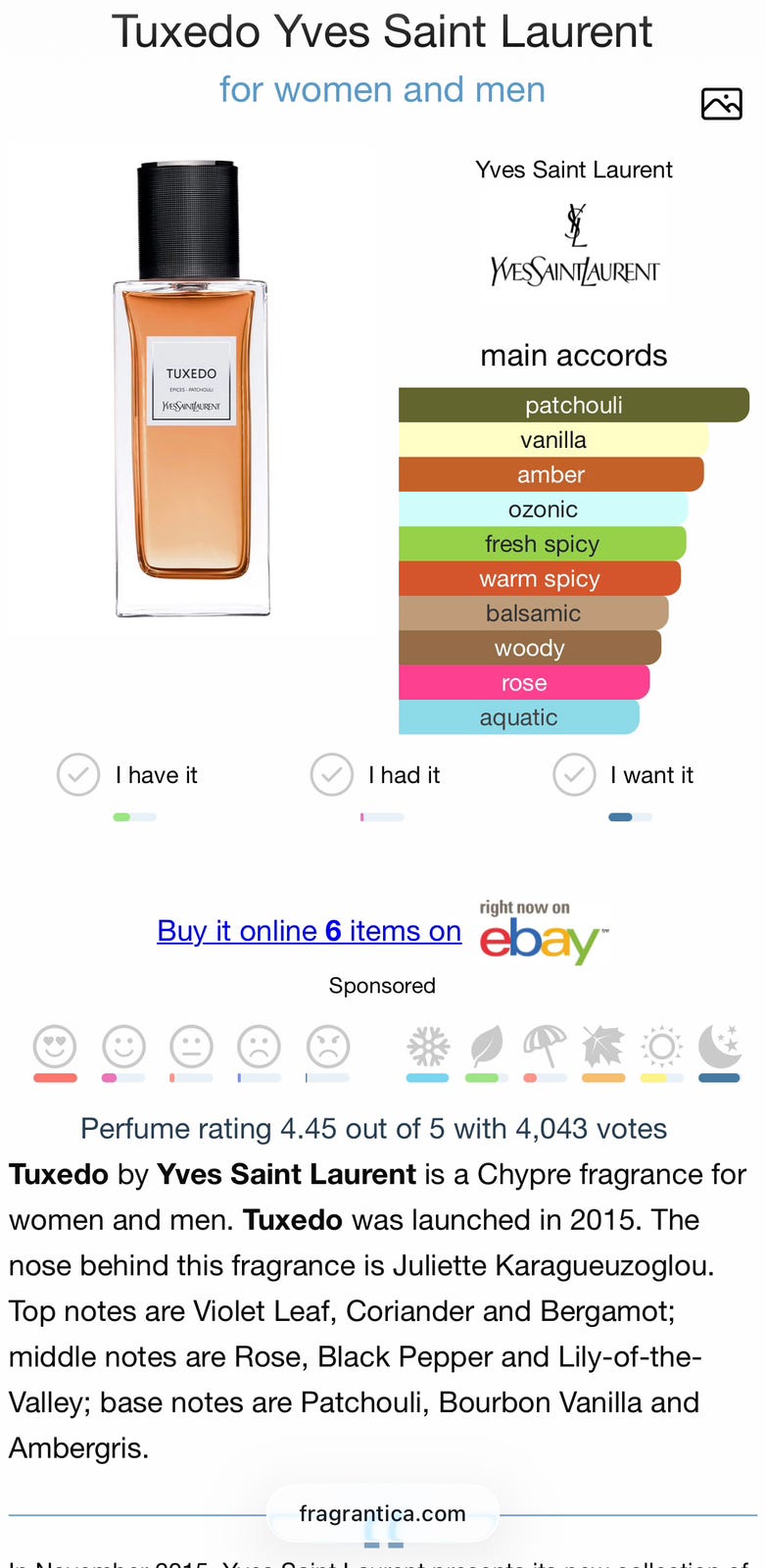Image resolution: width=766 pixels, height=1568 pixels.
Task: Click the Yves Saint Laurent brand logo
Action: click(x=575, y=247)
